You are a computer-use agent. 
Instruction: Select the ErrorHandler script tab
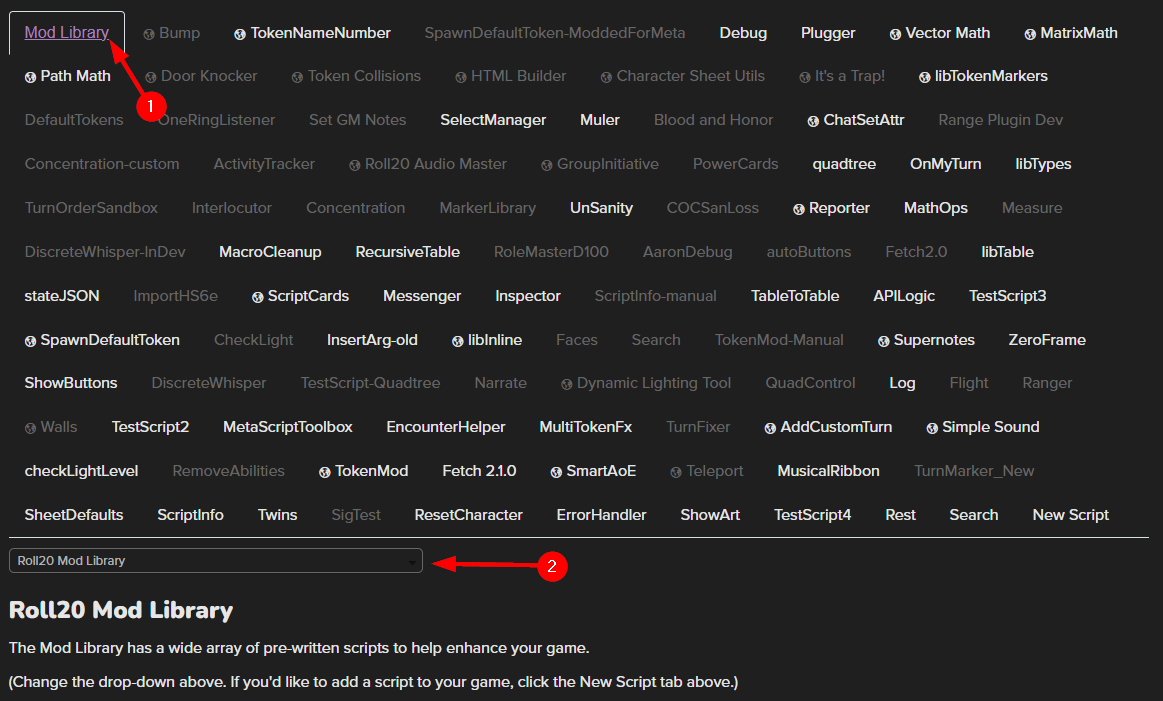pyautogui.click(x=601, y=515)
